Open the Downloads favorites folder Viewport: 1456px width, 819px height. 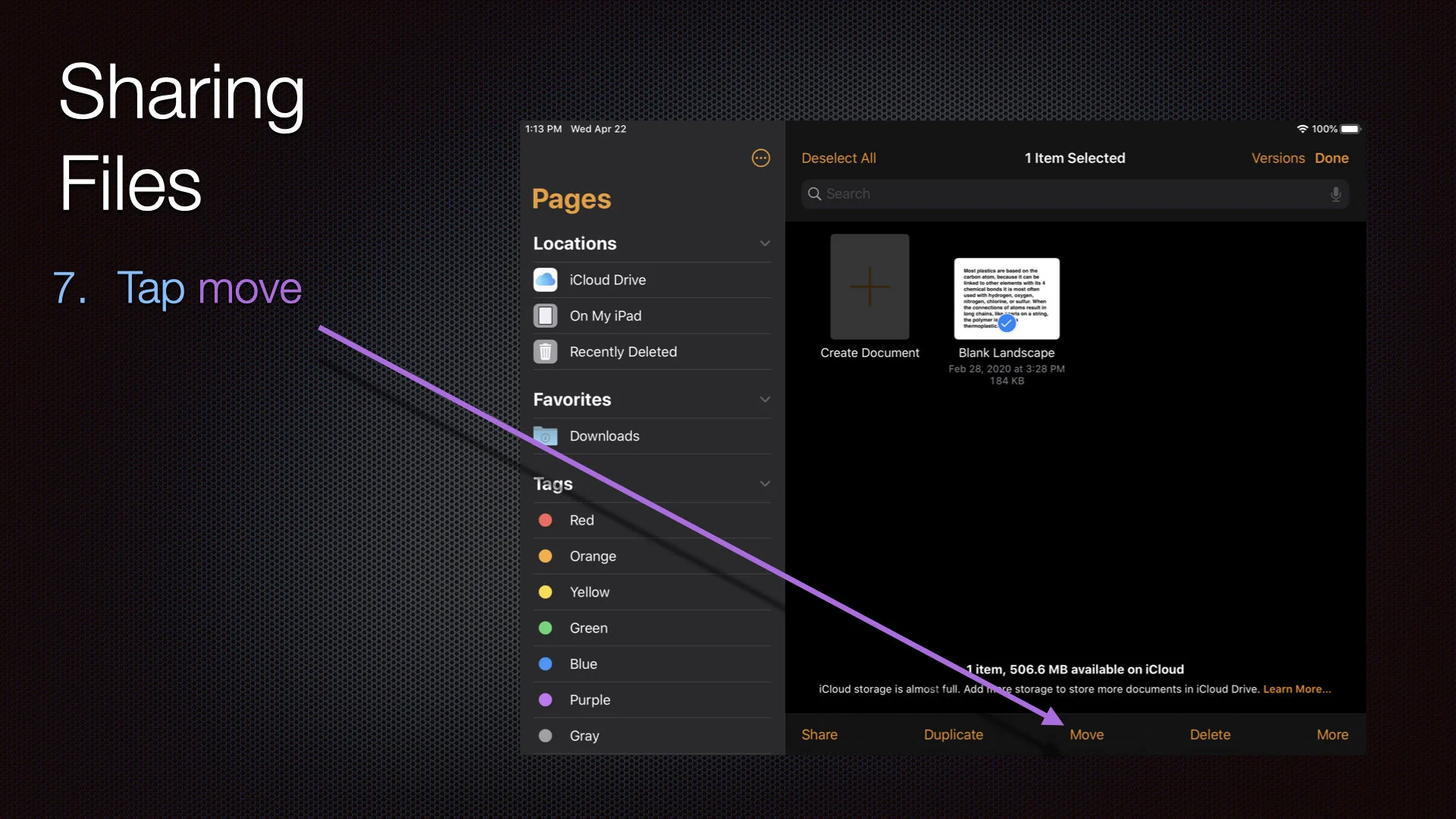point(604,436)
